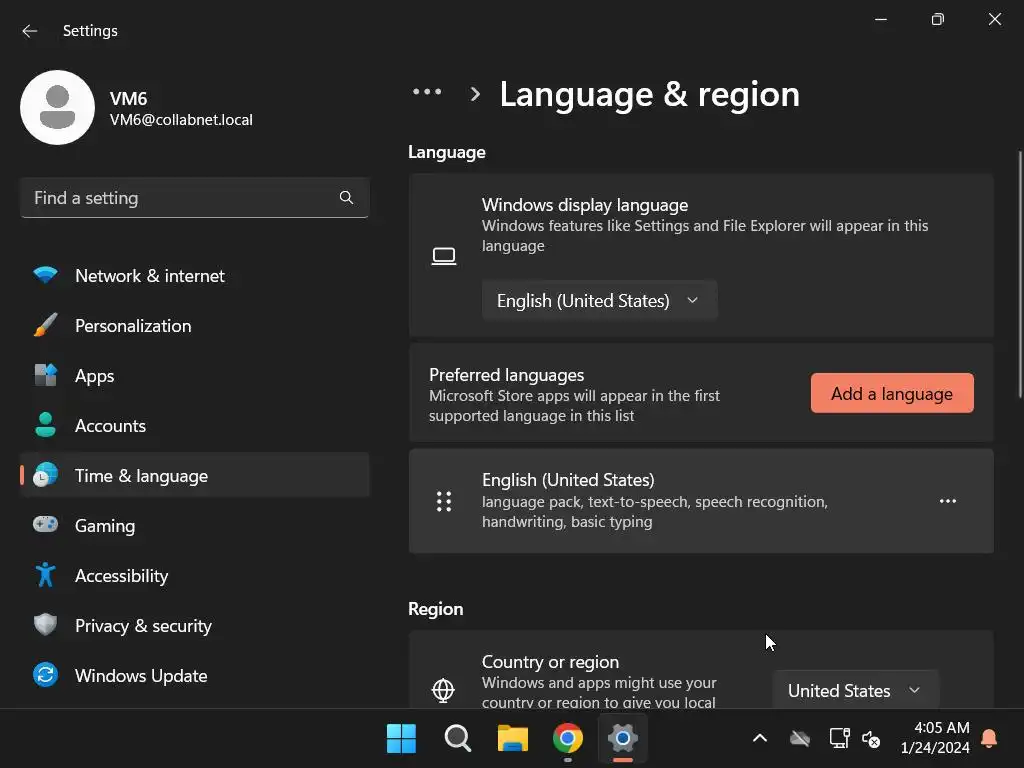Restore down the Settings window
Viewport: 1024px width, 768px height.
938,19
